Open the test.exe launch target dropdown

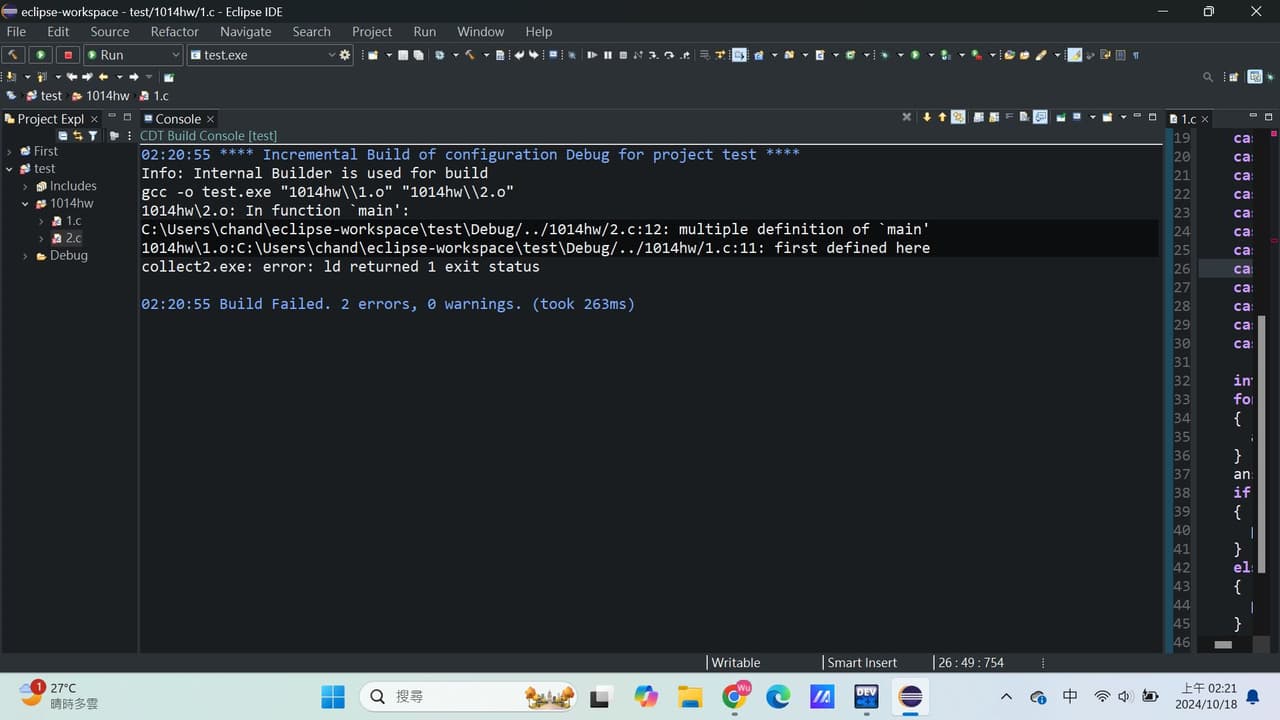(x=331, y=55)
